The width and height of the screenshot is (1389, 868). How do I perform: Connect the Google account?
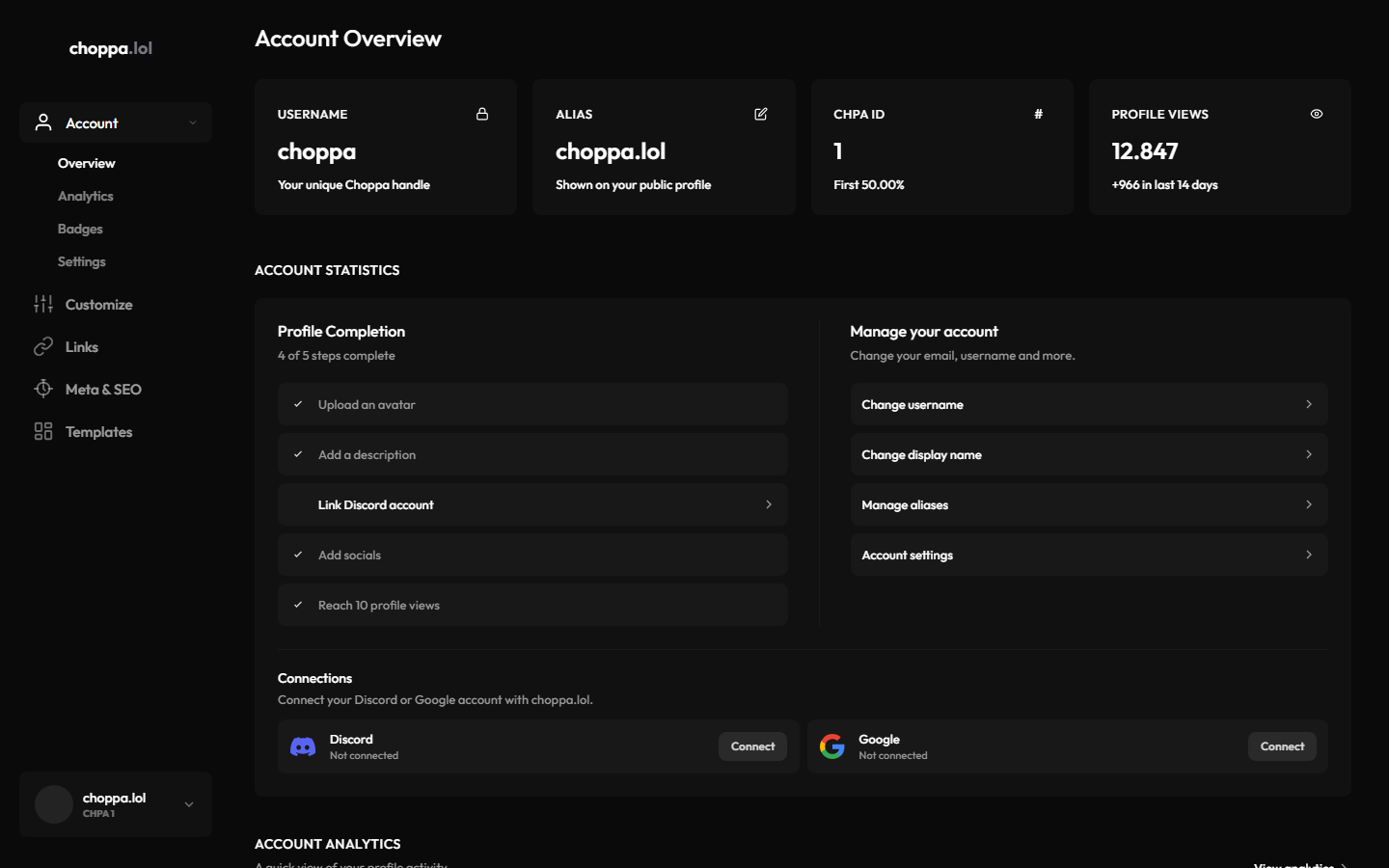tap(1282, 746)
